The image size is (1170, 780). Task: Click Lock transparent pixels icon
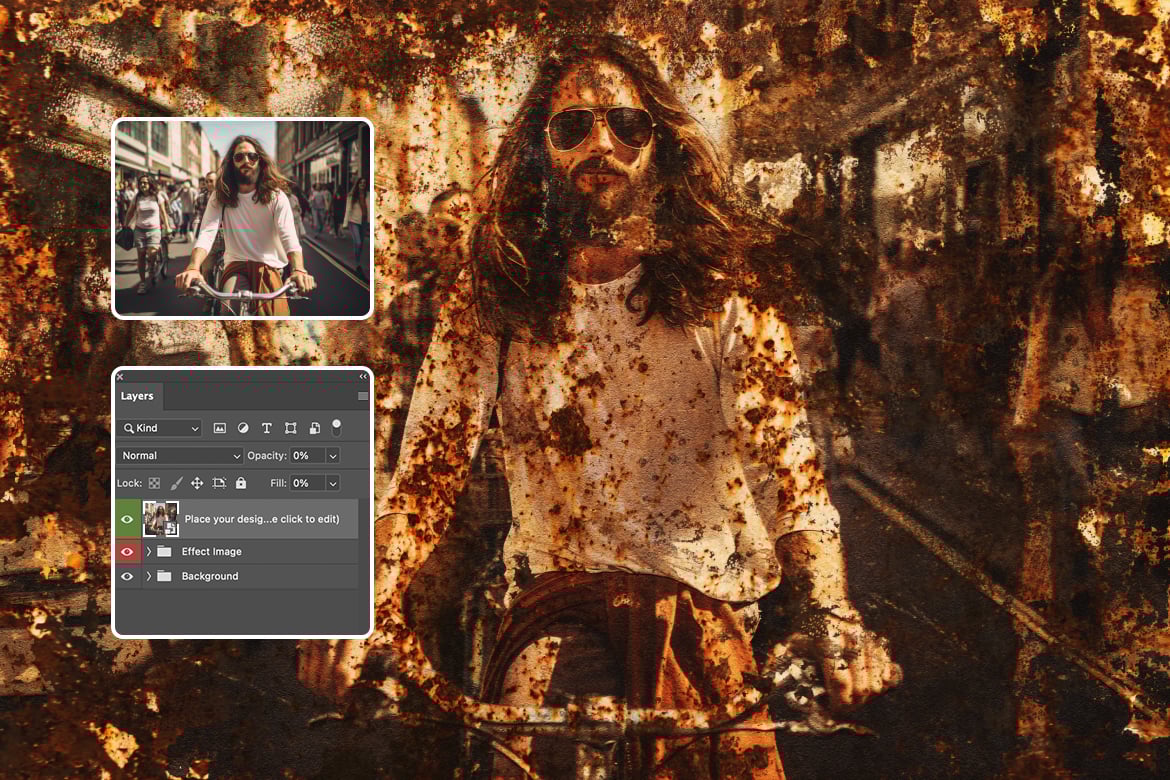pyautogui.click(x=154, y=483)
